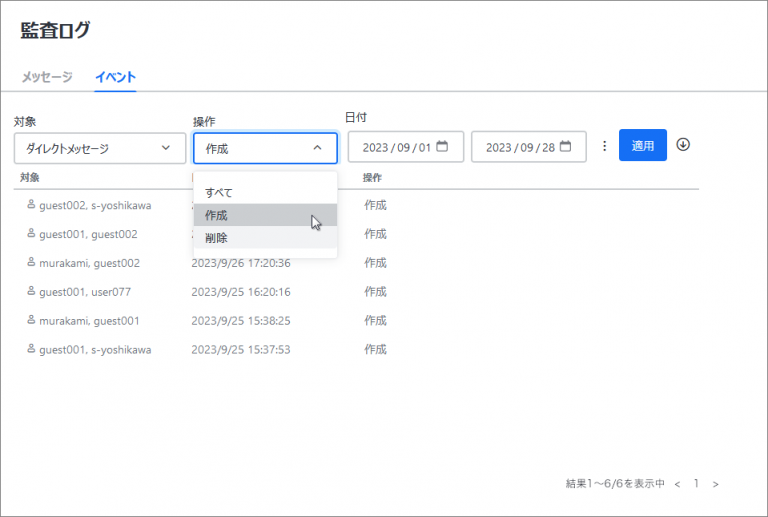Select the イベント tab
The image size is (768, 517).
[115, 77]
